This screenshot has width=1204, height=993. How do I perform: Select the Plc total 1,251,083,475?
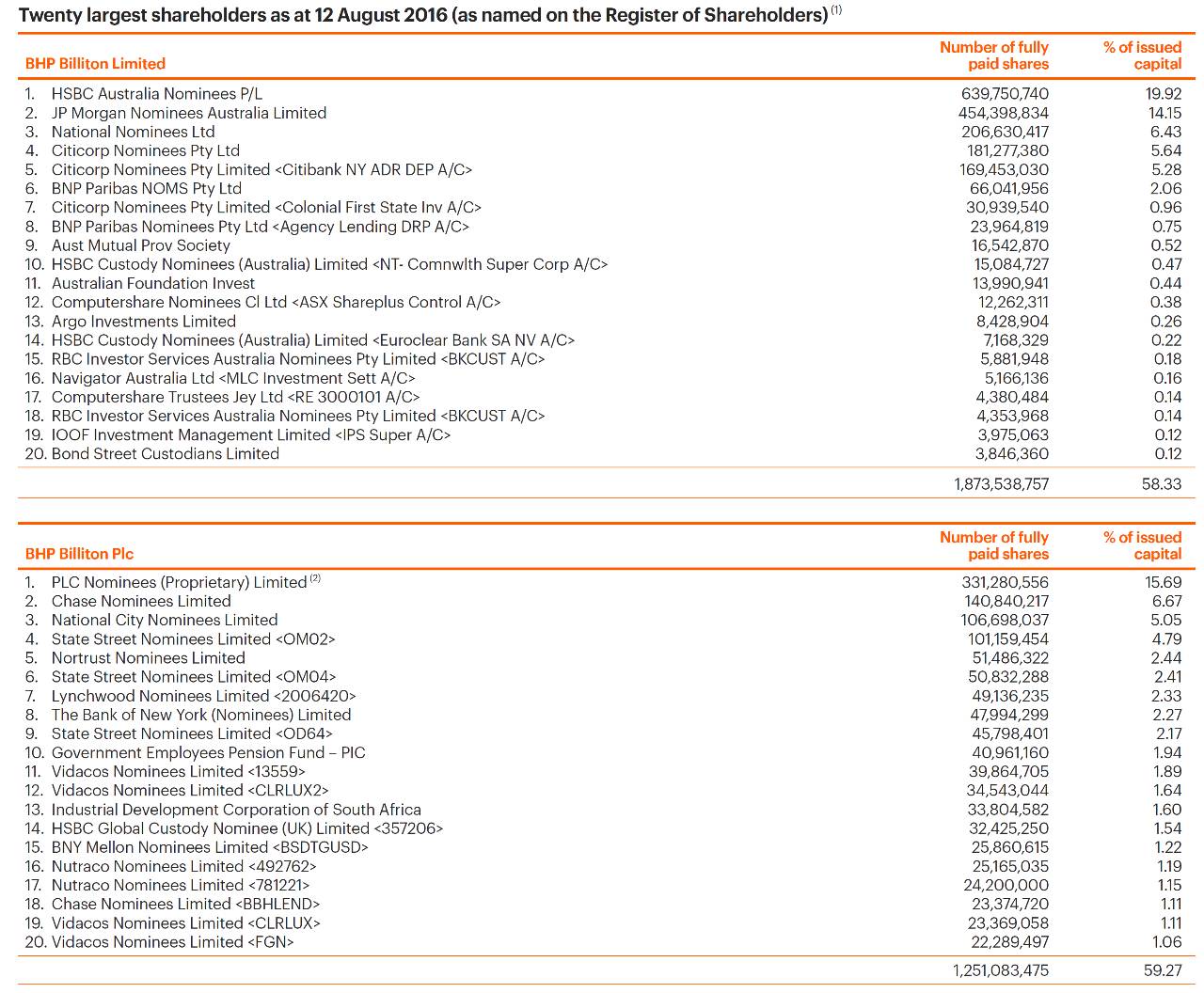tap(1001, 970)
